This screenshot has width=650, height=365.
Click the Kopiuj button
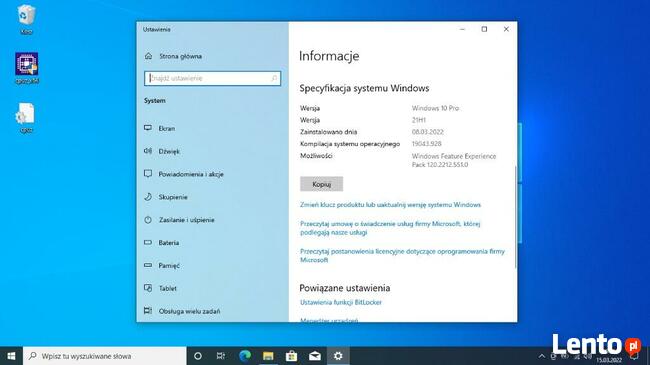click(x=321, y=184)
